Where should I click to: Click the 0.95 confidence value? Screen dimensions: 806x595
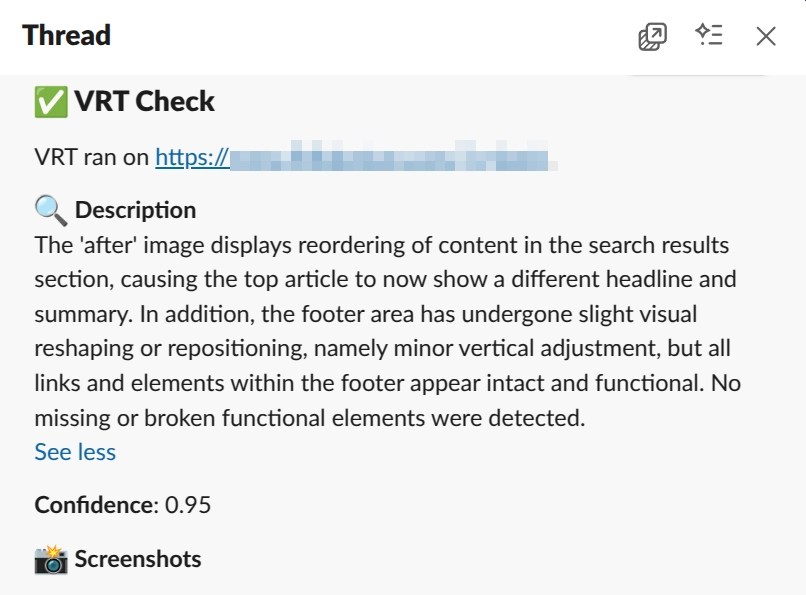coord(188,505)
